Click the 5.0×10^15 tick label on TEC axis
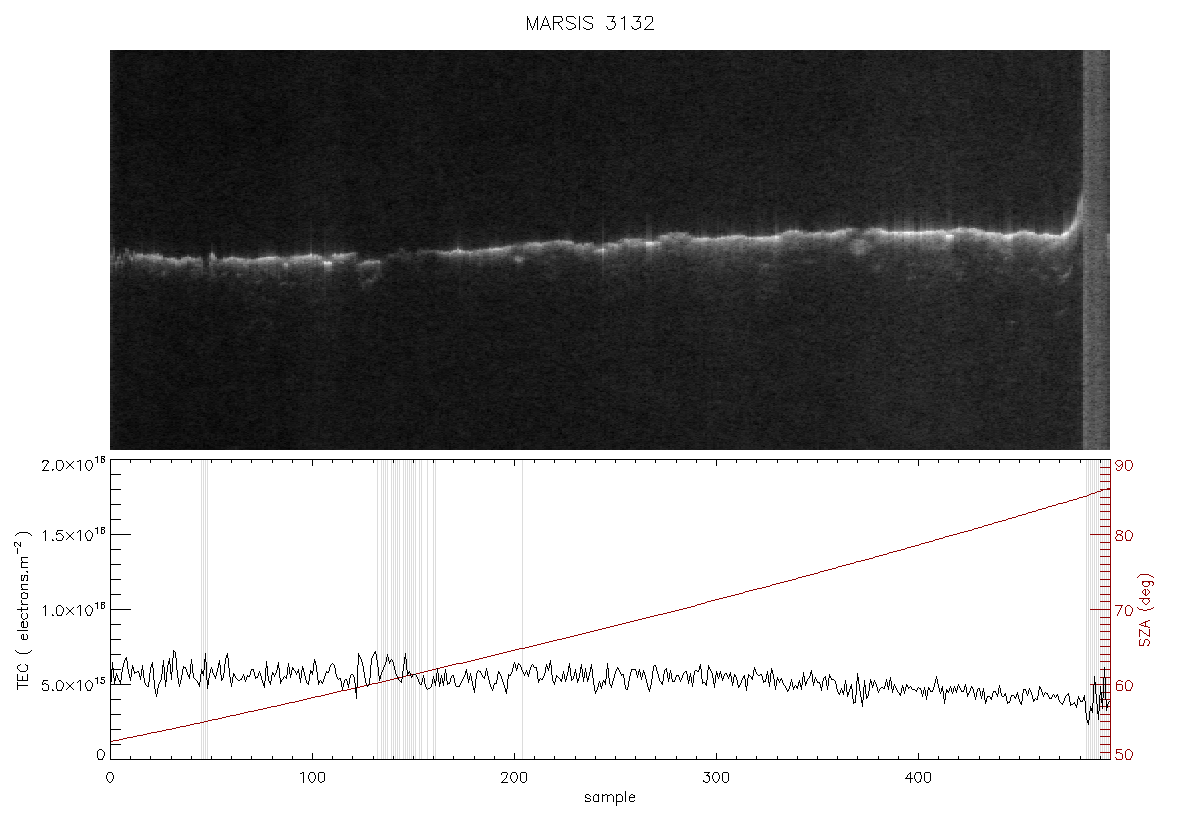 point(74,685)
